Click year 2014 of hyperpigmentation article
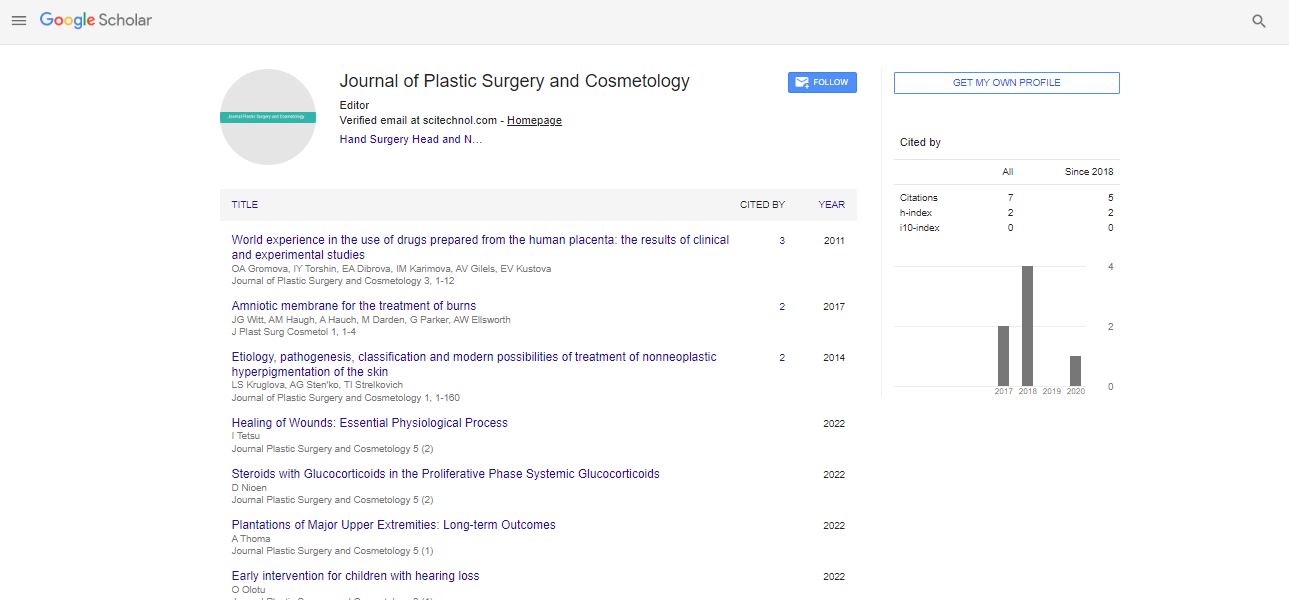The image size is (1289, 600). [834, 358]
